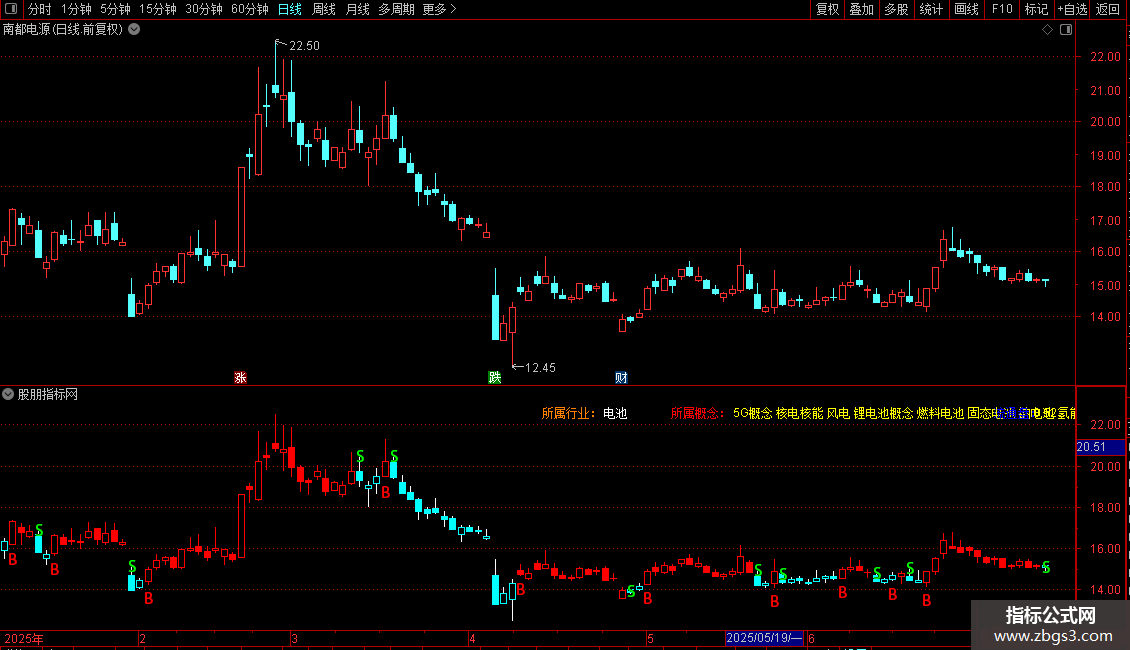
Task: Switch to 月线 monthly chart
Action: click(357, 9)
